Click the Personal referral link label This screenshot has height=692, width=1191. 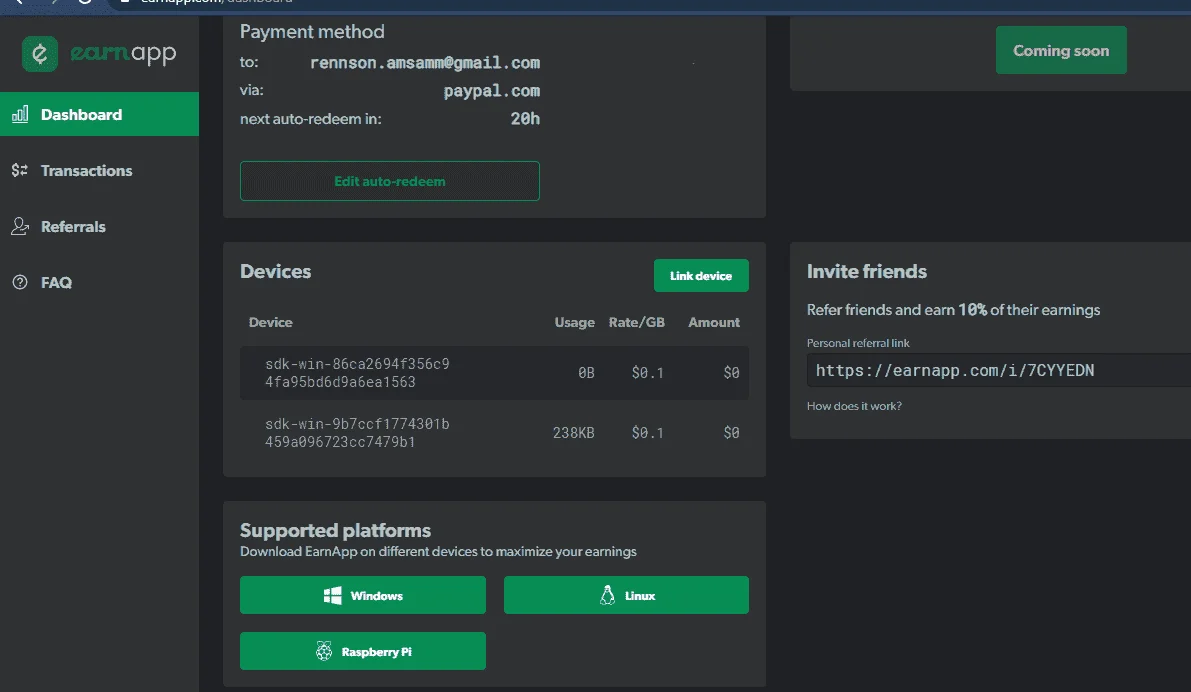point(858,343)
